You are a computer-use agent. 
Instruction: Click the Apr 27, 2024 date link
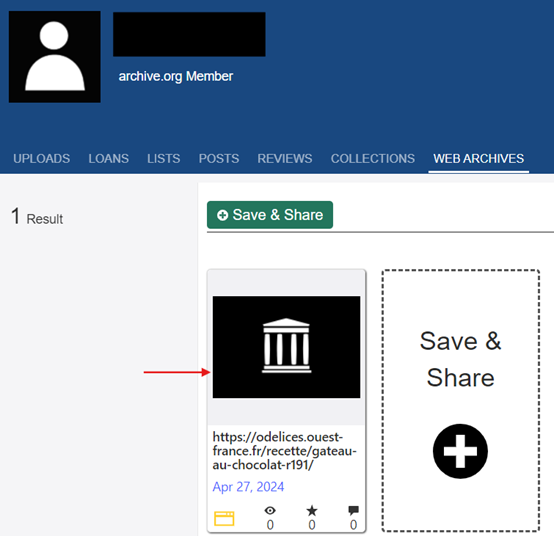coord(248,487)
